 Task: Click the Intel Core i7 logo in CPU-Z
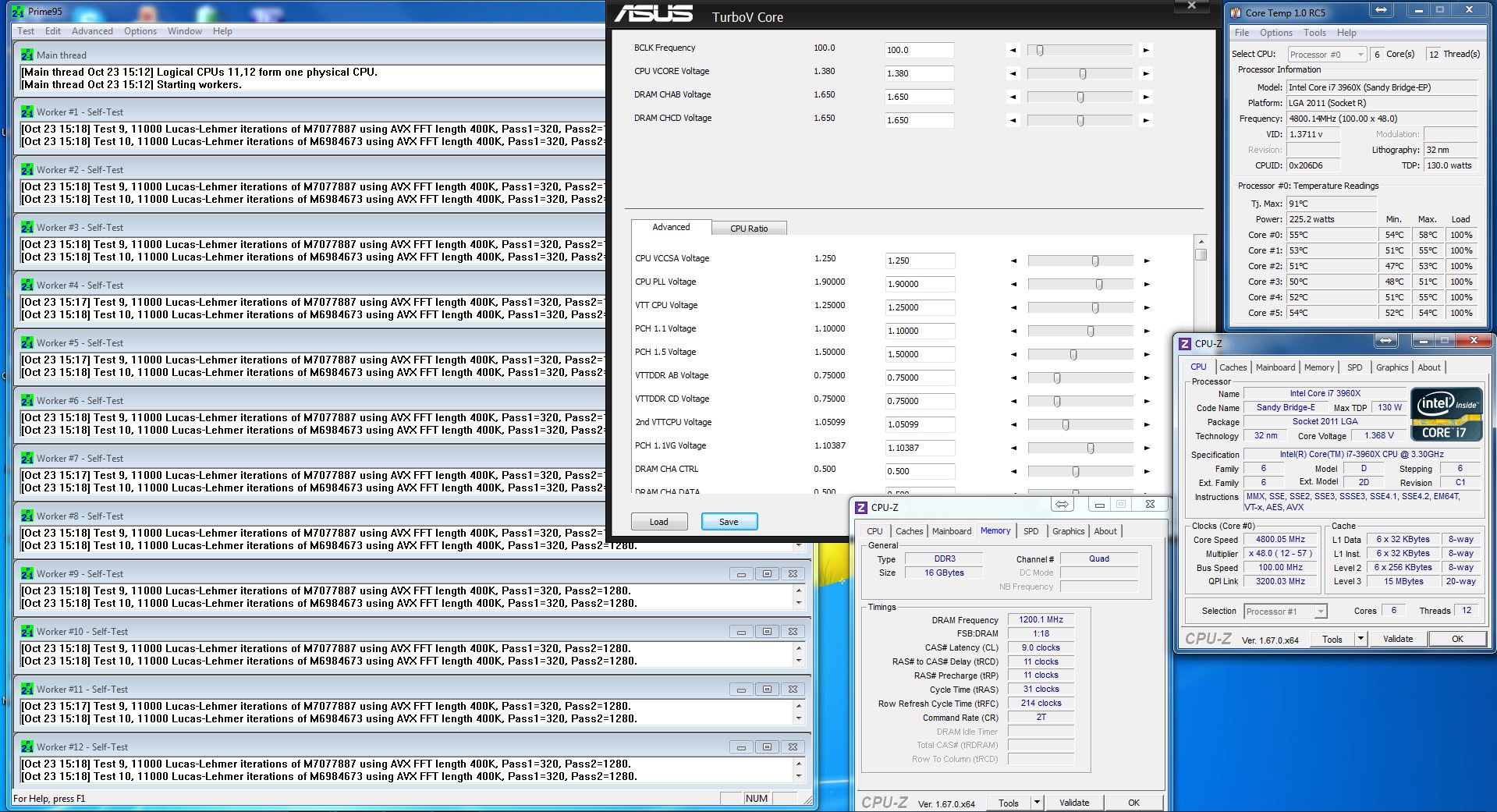pyautogui.click(x=1446, y=414)
